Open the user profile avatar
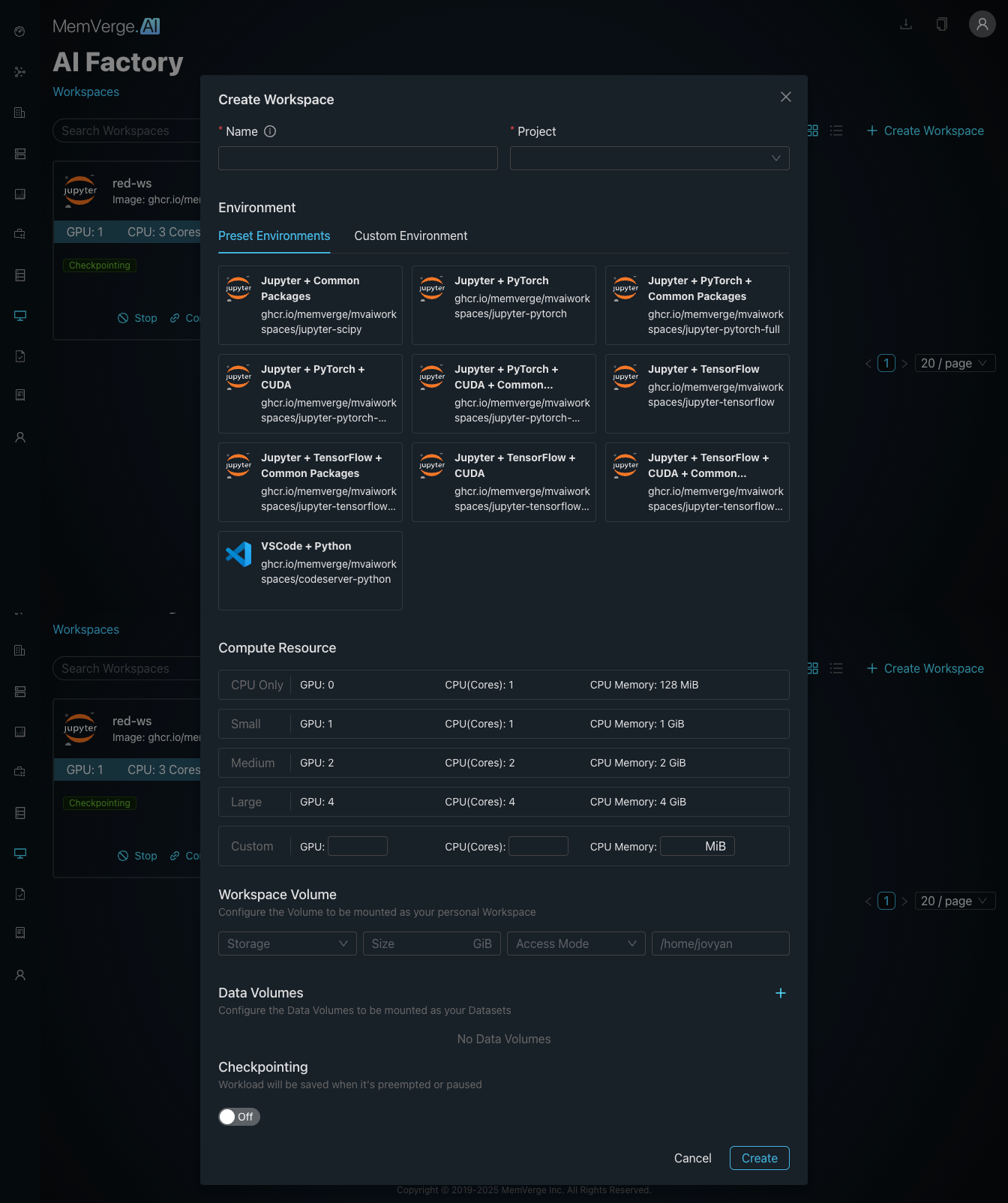 tap(982, 24)
